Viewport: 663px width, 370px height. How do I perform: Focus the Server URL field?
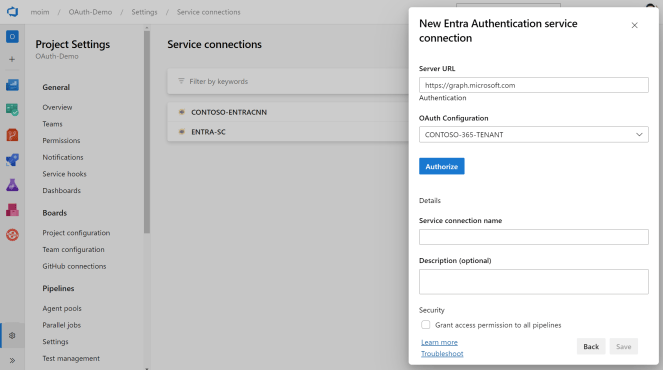(534, 85)
